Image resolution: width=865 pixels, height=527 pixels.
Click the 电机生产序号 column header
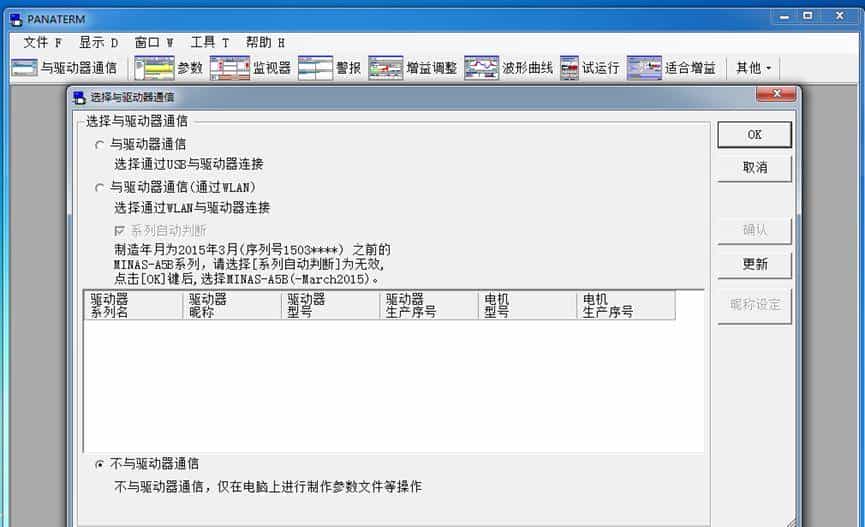pos(626,305)
